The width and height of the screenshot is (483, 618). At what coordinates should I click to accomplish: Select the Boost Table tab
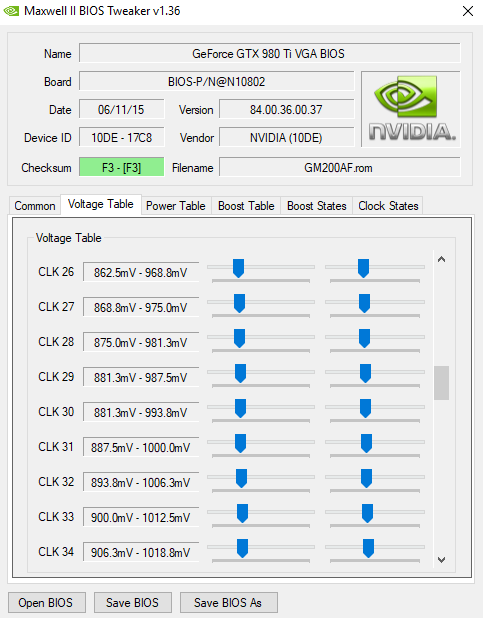246,206
